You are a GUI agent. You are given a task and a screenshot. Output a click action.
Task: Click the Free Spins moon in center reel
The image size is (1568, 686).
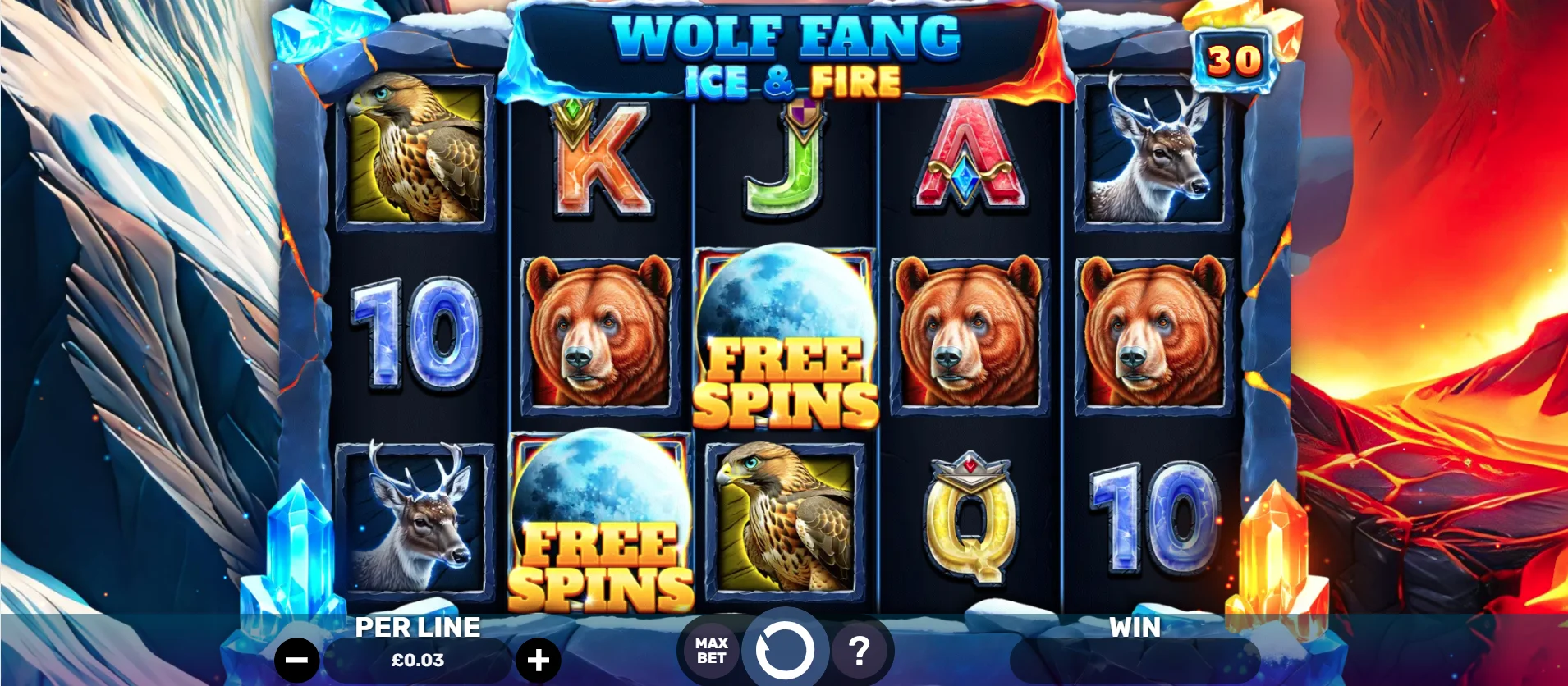[786, 336]
